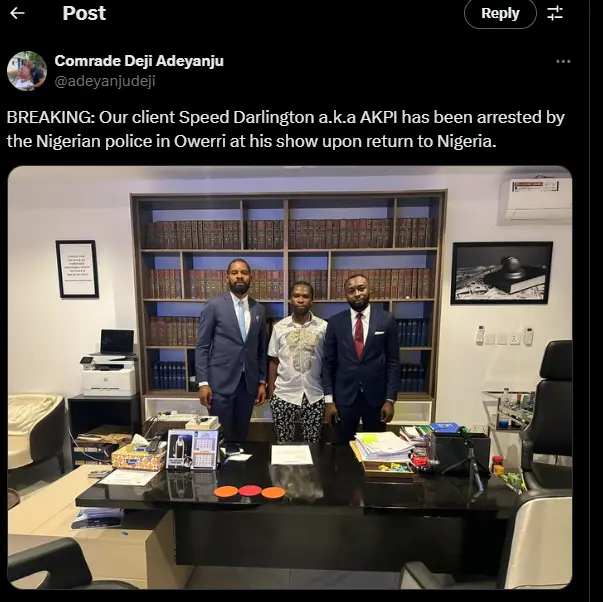Image resolution: width=603 pixels, height=602 pixels.
Task: Click the orange and red coasters on desk
Action: [x=250, y=492]
